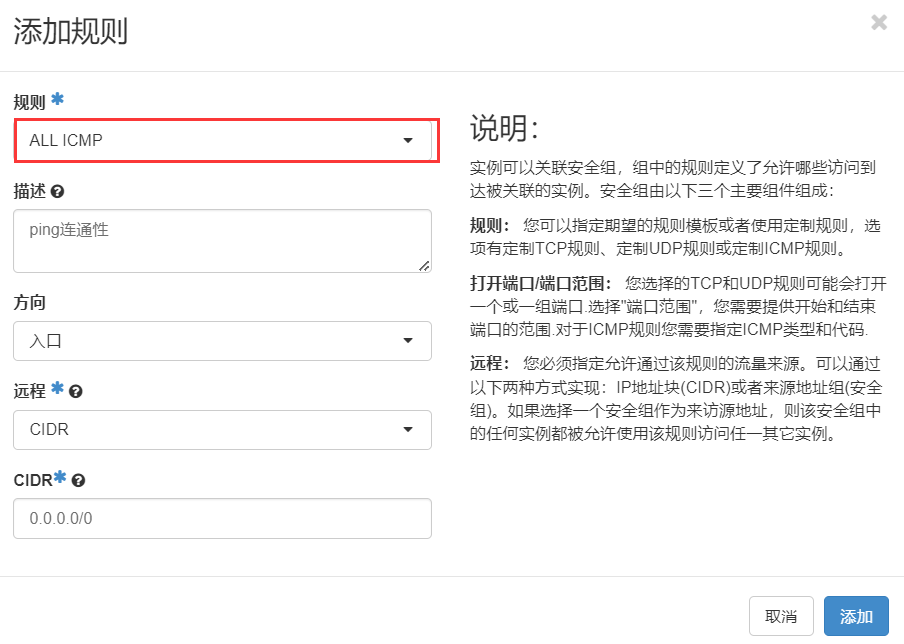Close the 添加规则 dialog
Viewport: 904px width, 644px height.
(x=879, y=22)
